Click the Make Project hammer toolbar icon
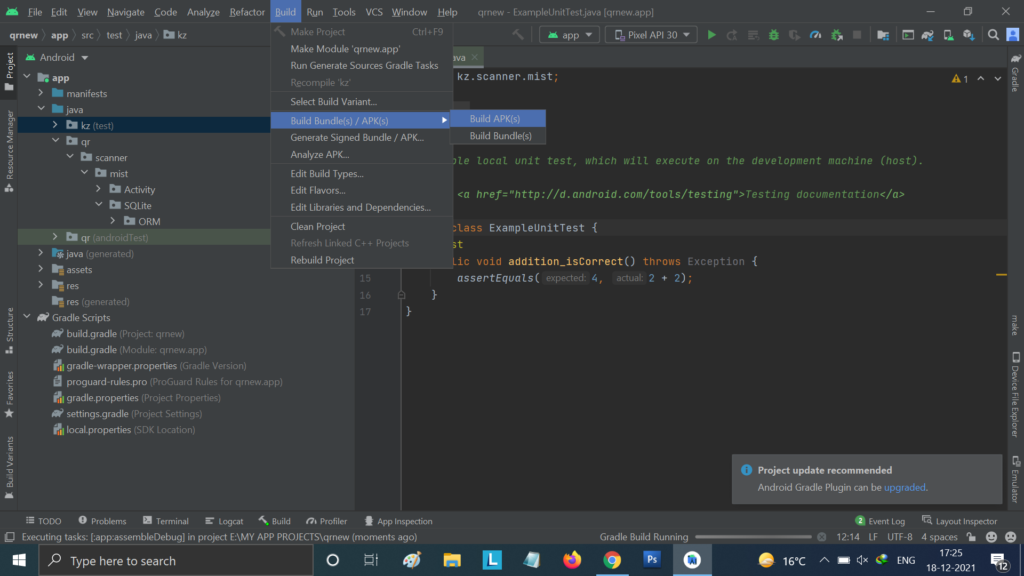 tap(518, 35)
